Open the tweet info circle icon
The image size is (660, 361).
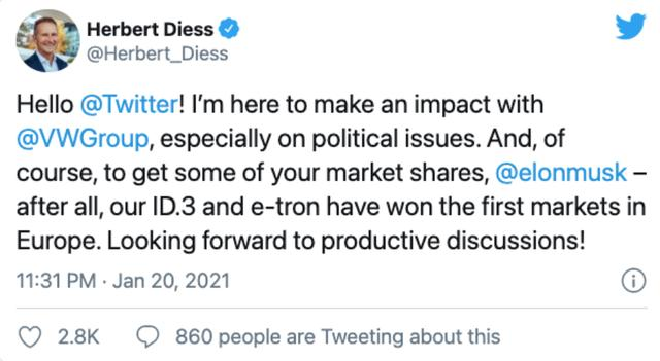coord(633,281)
